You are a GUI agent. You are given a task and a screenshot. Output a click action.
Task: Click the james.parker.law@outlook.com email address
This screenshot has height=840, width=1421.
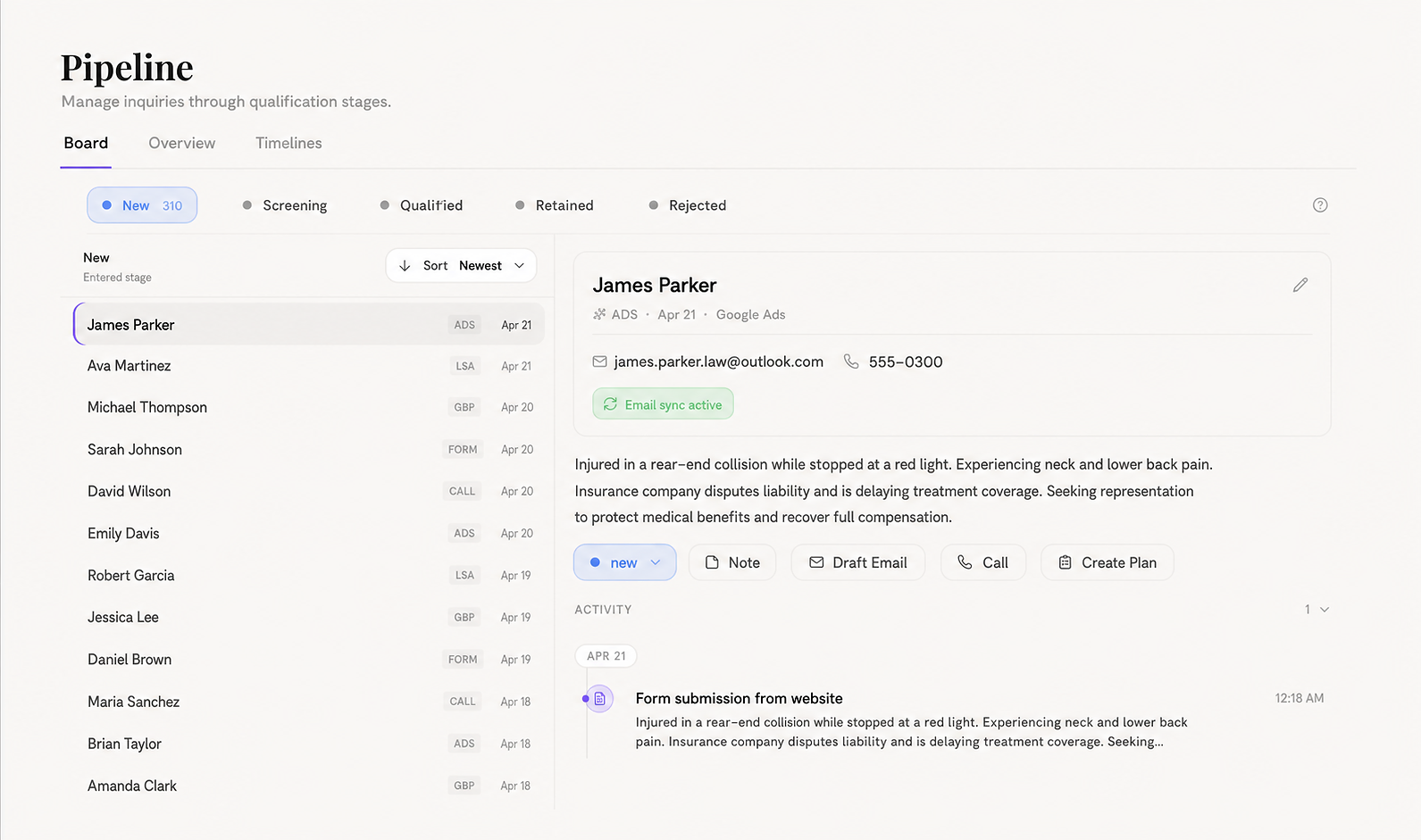tap(719, 362)
